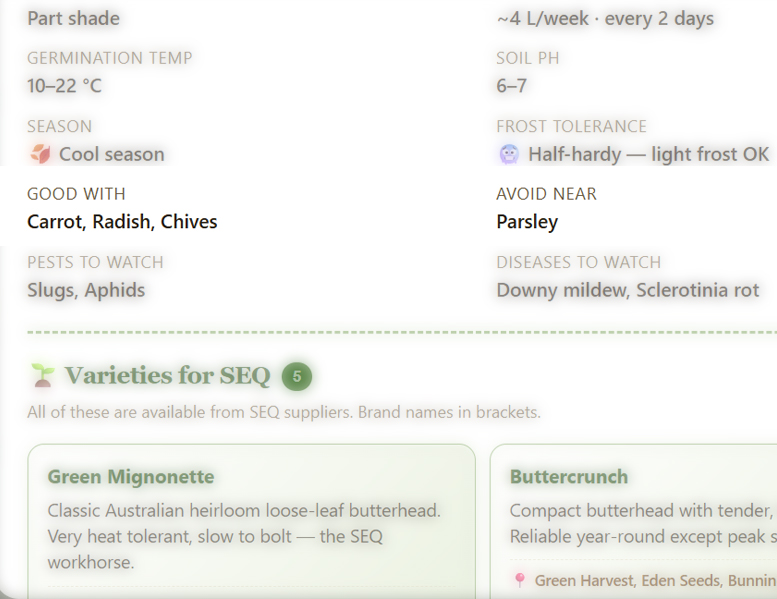
Task: Click the Green Mignonette description text
Action: [244, 537]
